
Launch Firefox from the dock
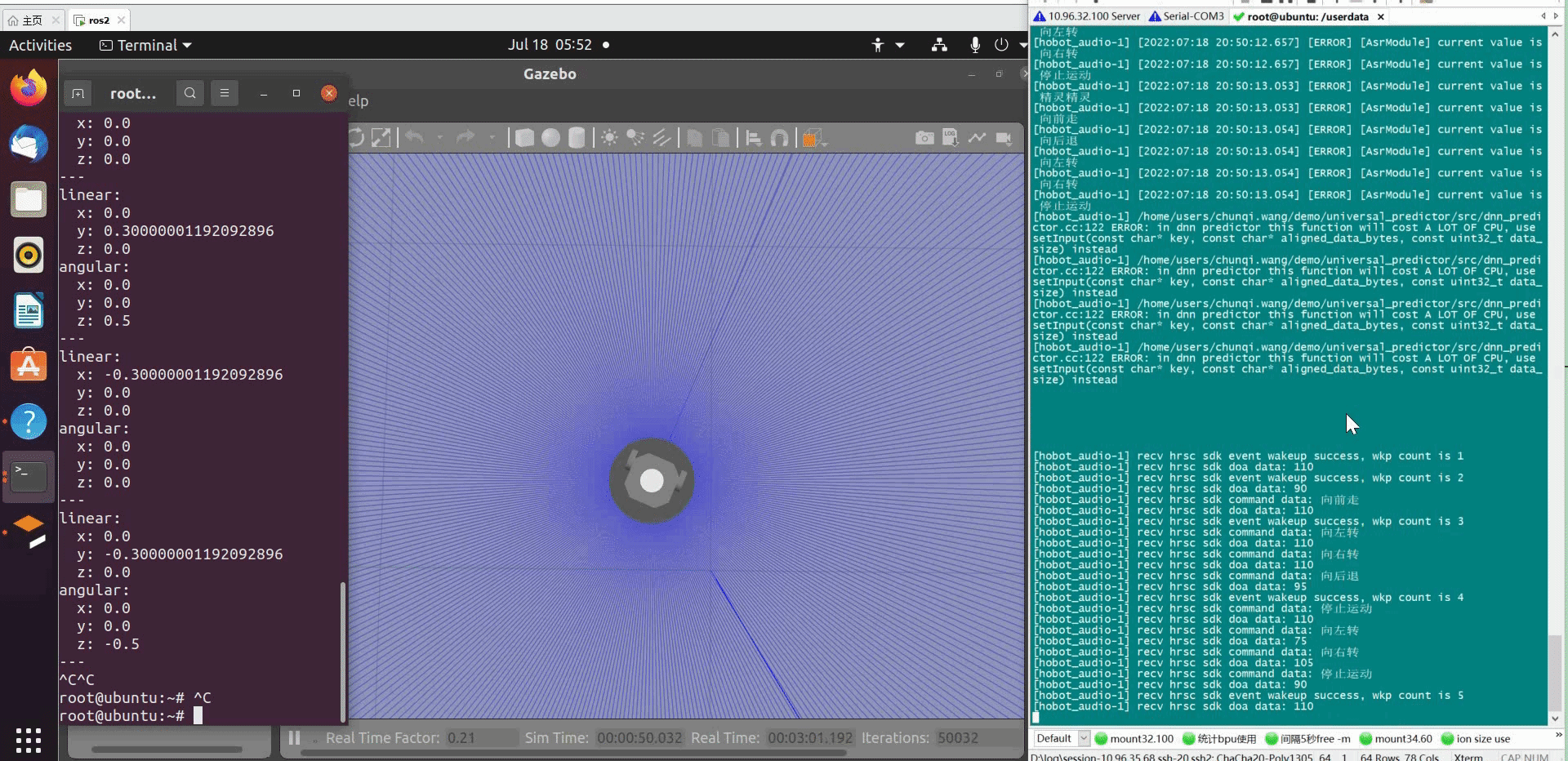click(29, 88)
